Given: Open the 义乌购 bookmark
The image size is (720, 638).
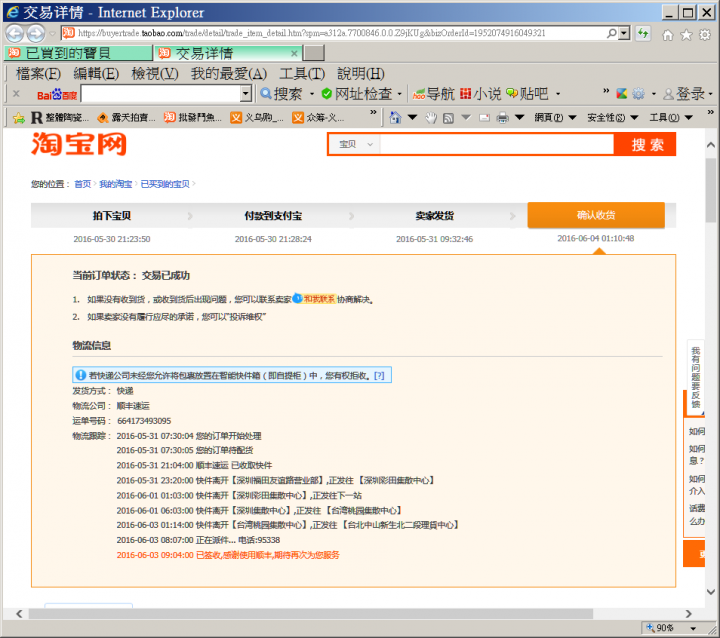Looking at the screenshot, I should (257, 118).
